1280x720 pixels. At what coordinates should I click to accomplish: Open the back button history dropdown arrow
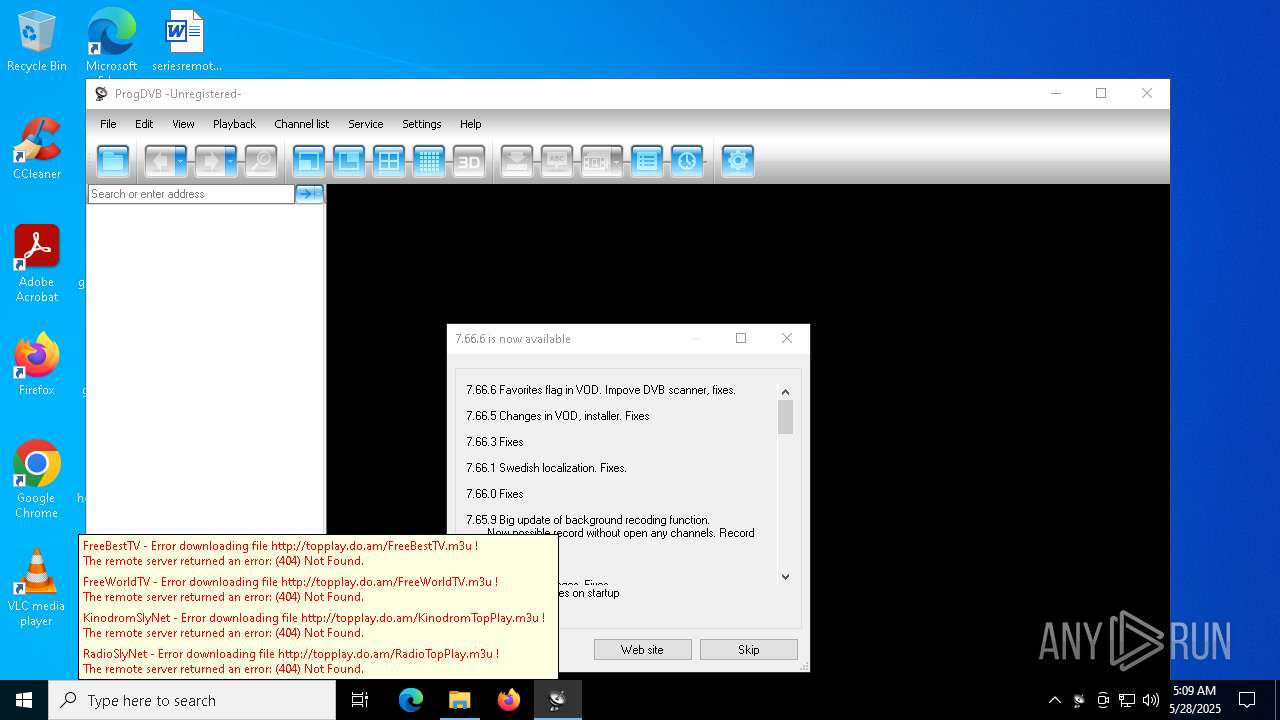pyautogui.click(x=181, y=161)
